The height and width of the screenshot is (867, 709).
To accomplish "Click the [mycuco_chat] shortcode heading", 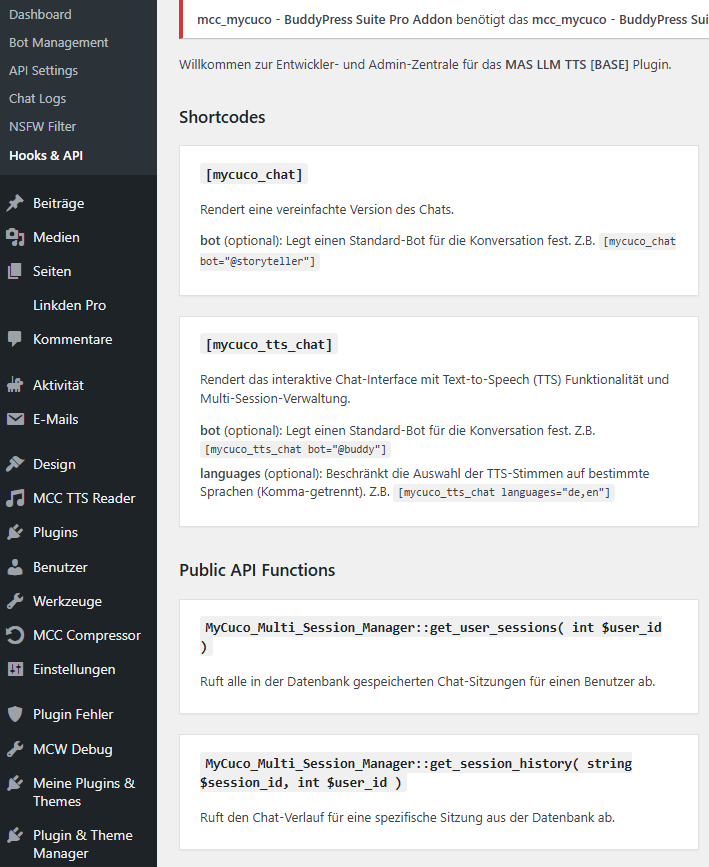I will (254, 174).
